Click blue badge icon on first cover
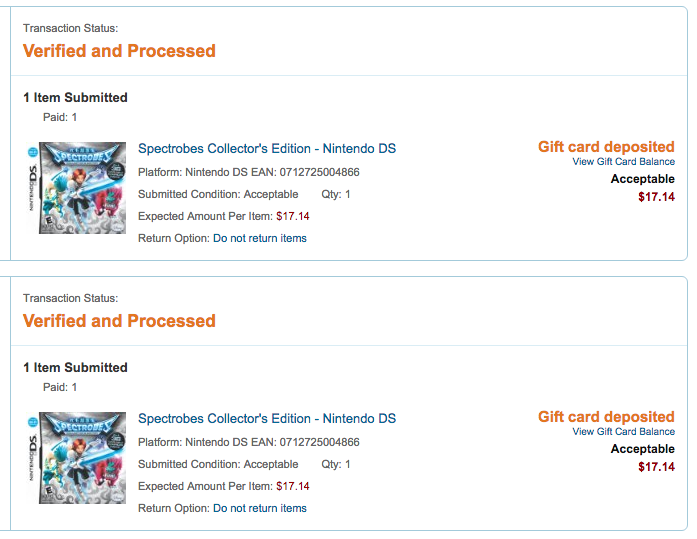 click(x=33, y=152)
